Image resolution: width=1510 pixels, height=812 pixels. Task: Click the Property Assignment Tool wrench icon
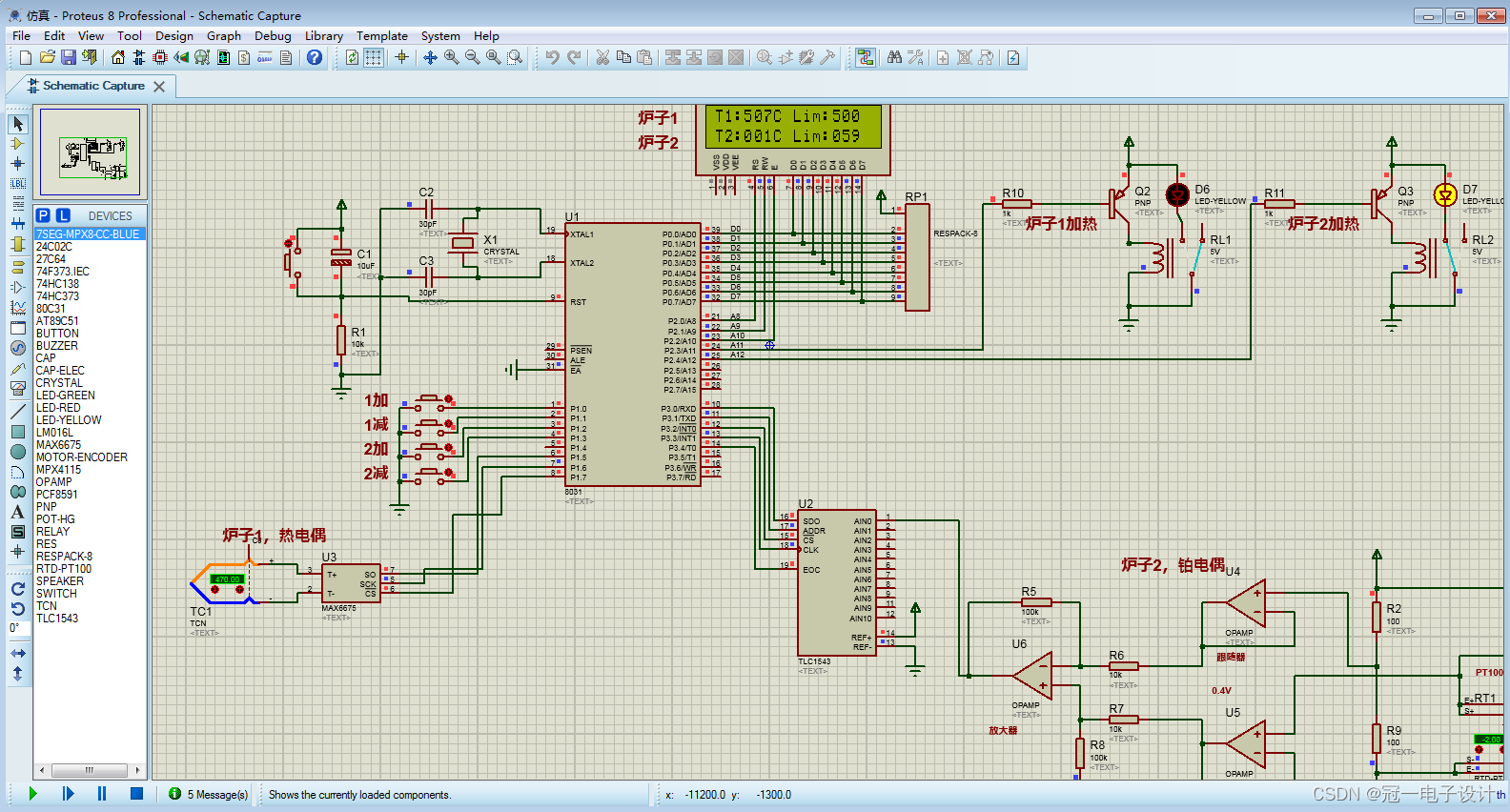(x=916, y=58)
